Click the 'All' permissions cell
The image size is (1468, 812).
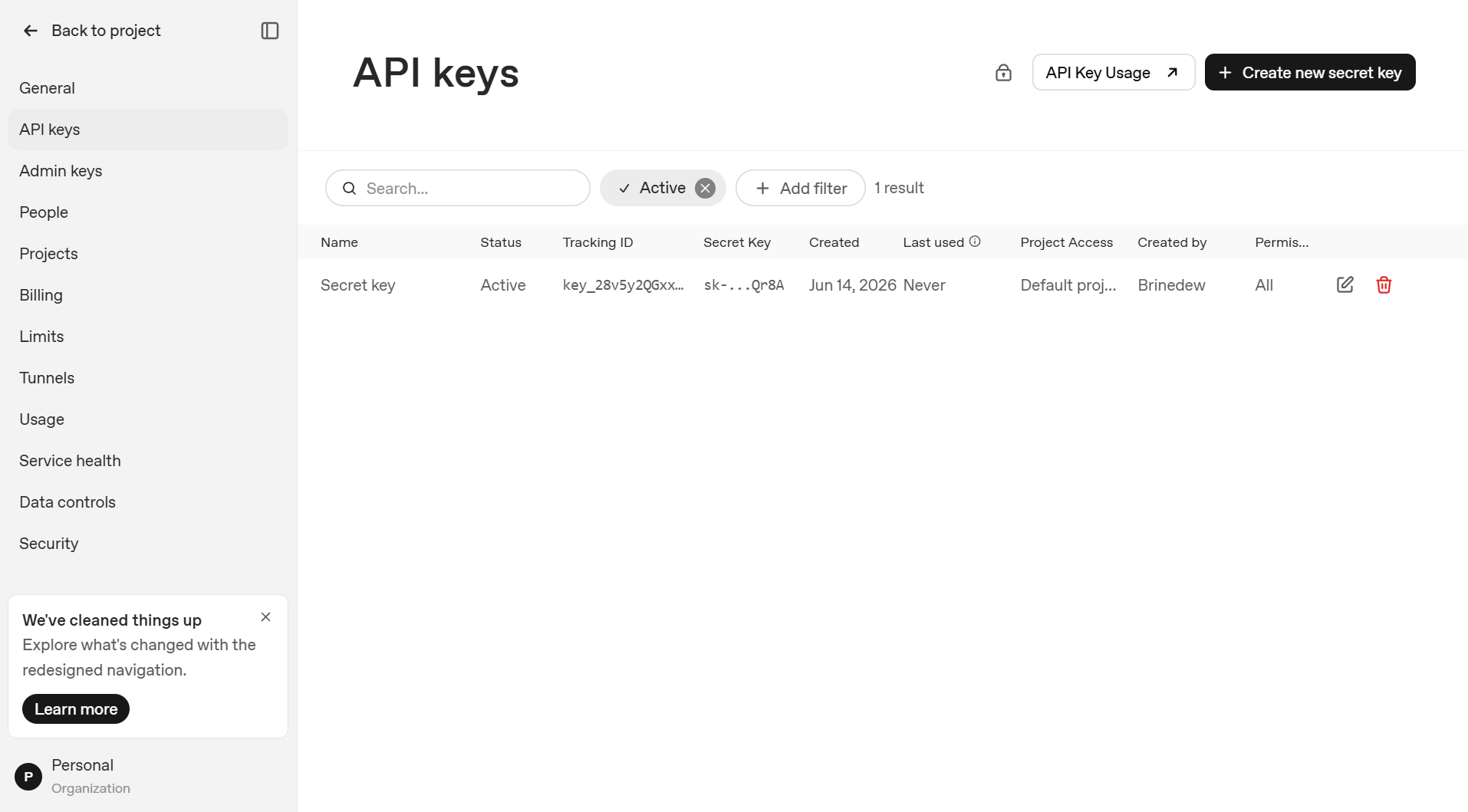pyautogui.click(x=1264, y=285)
